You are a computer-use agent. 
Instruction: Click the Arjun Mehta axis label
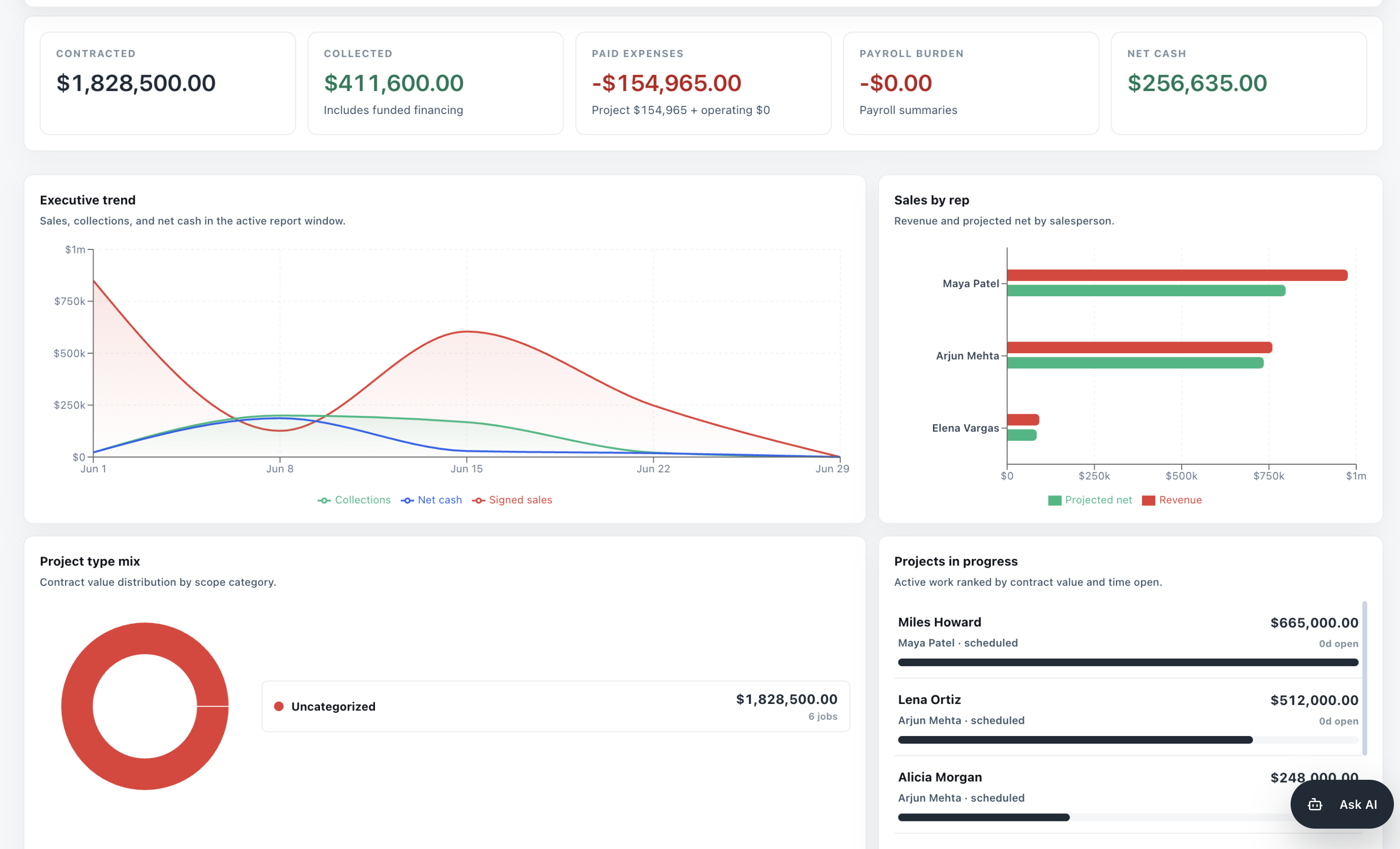[x=967, y=355]
